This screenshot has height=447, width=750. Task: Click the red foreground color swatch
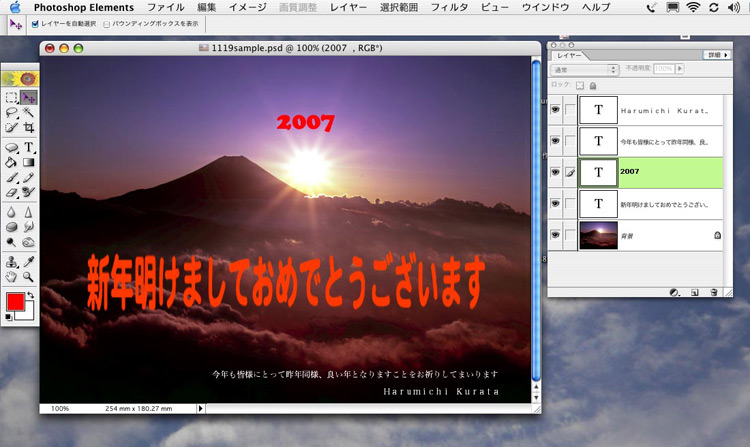click(15, 302)
